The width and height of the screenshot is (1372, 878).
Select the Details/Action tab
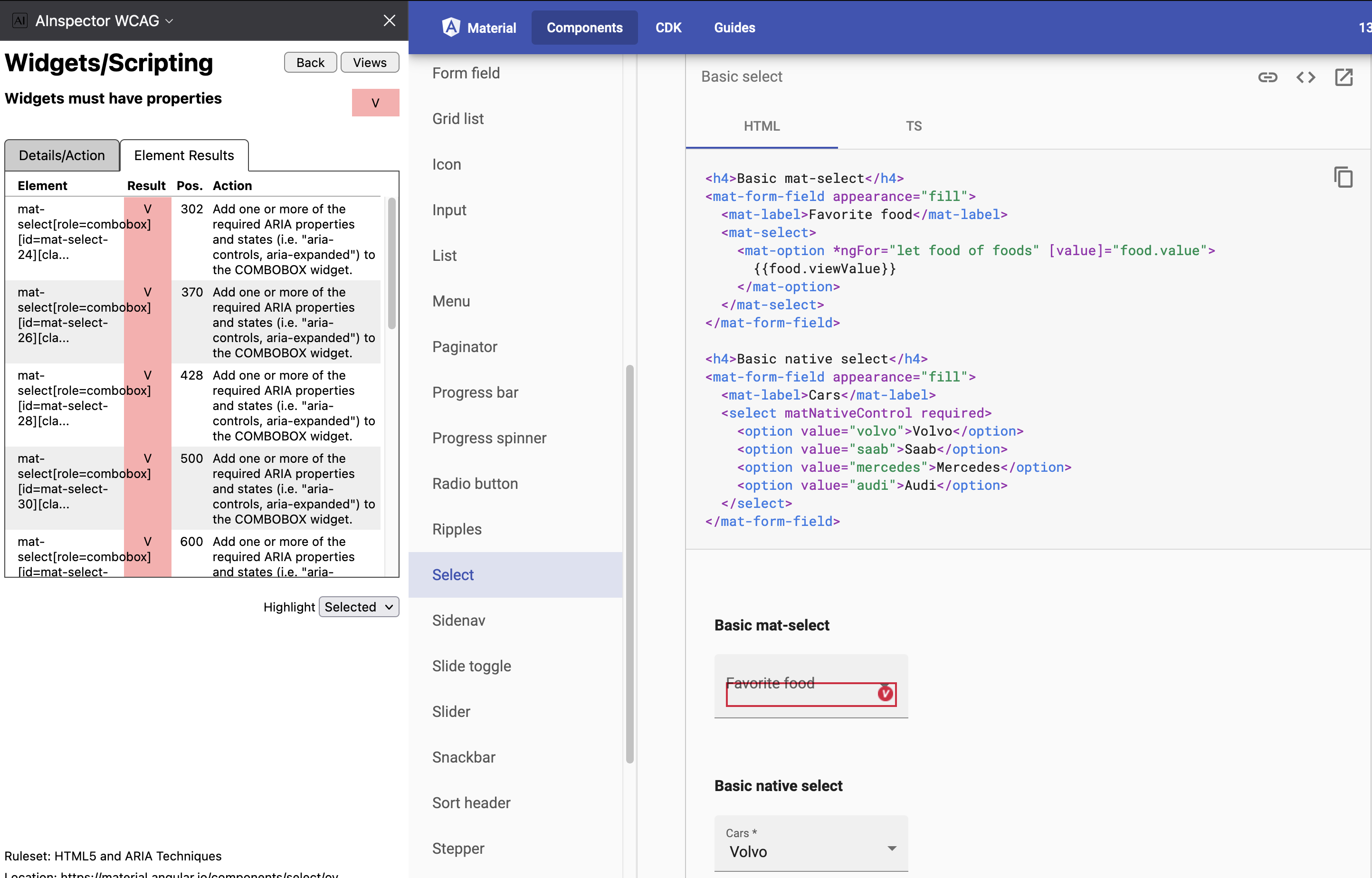click(x=62, y=155)
